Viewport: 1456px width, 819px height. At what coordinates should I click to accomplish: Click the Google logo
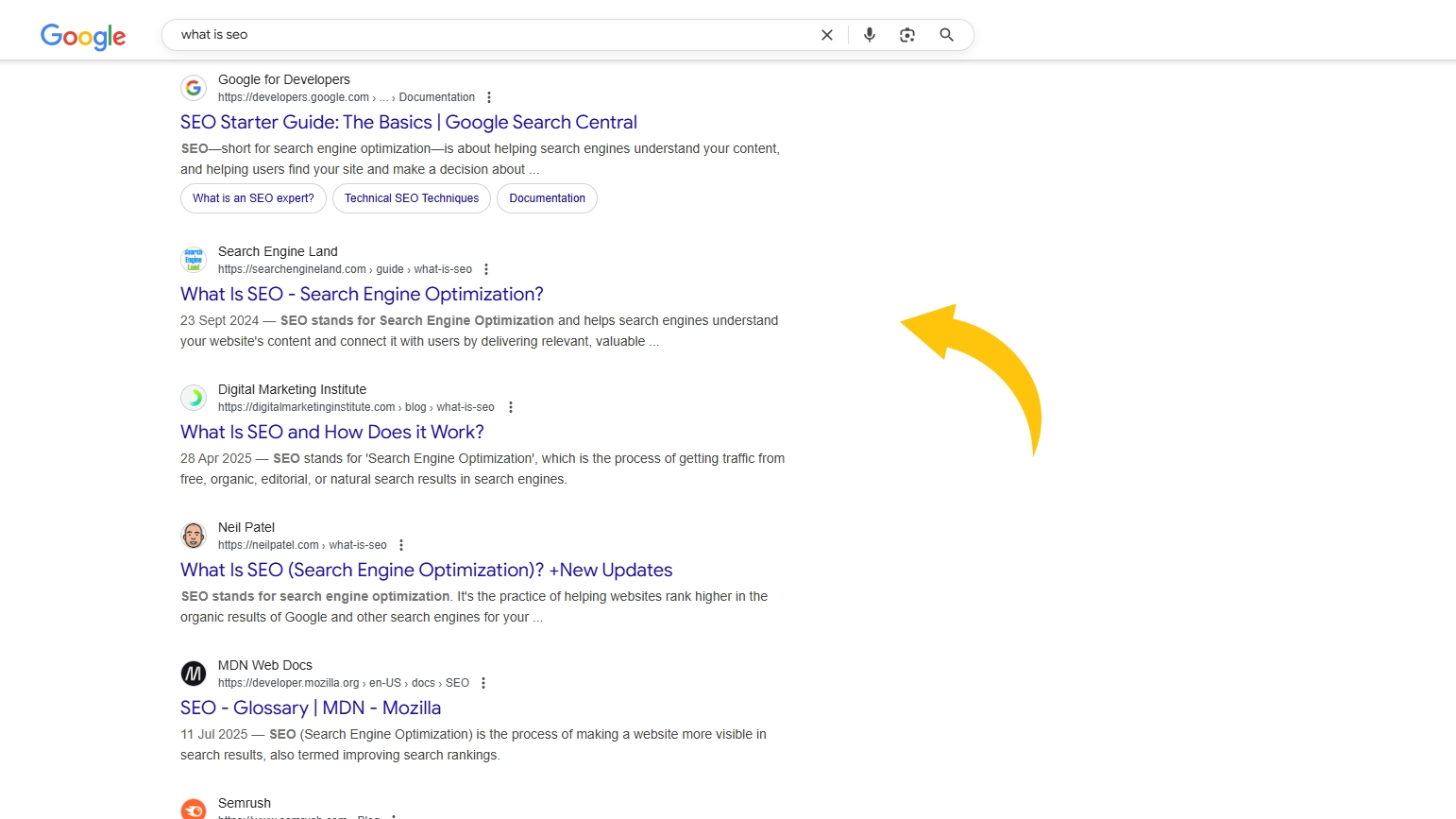(83, 36)
